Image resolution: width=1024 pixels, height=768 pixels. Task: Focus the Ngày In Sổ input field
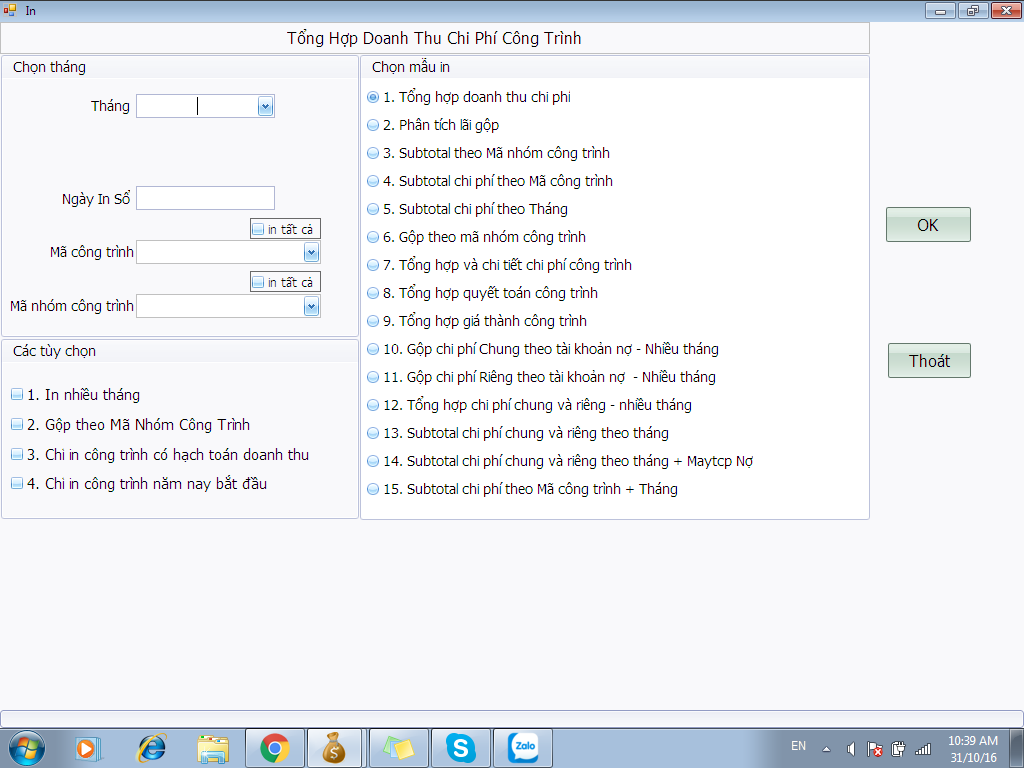coord(205,199)
